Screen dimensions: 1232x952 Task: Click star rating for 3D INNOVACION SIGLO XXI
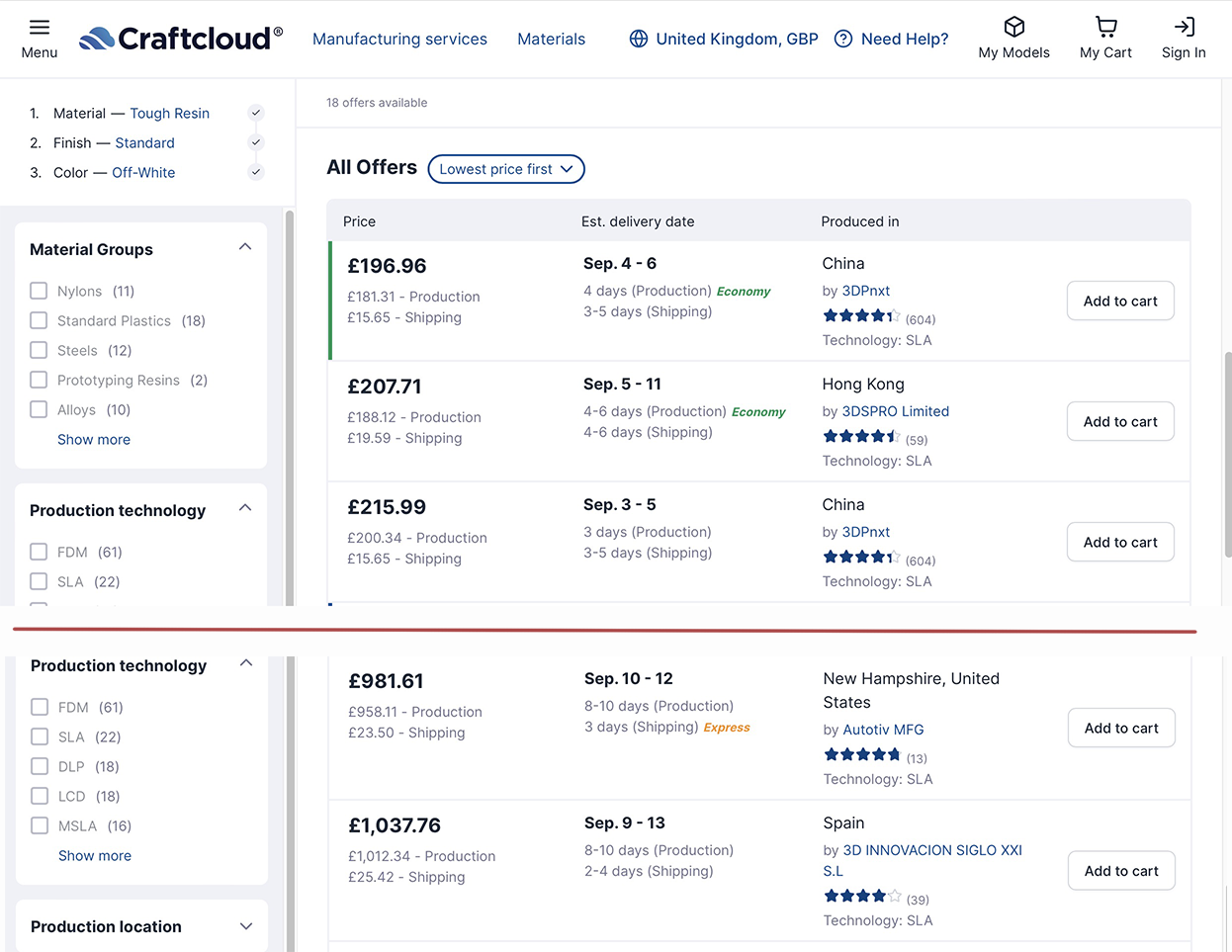[x=862, y=897]
